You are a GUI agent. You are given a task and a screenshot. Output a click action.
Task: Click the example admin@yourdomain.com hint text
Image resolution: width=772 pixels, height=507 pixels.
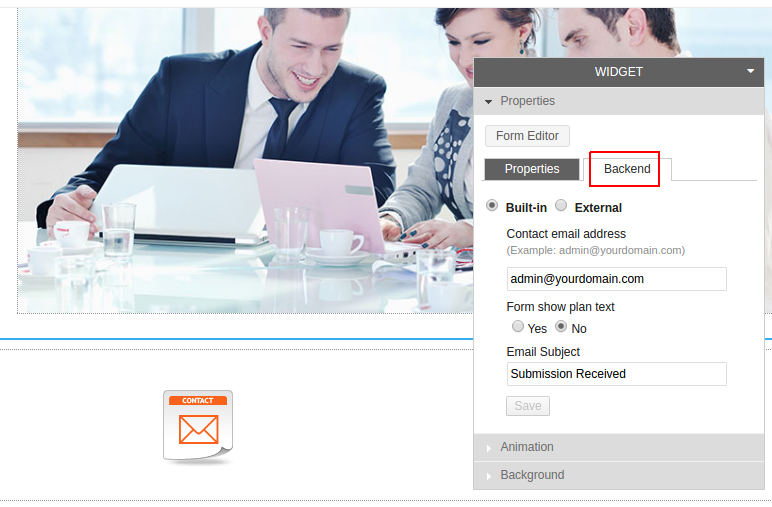click(x=596, y=251)
